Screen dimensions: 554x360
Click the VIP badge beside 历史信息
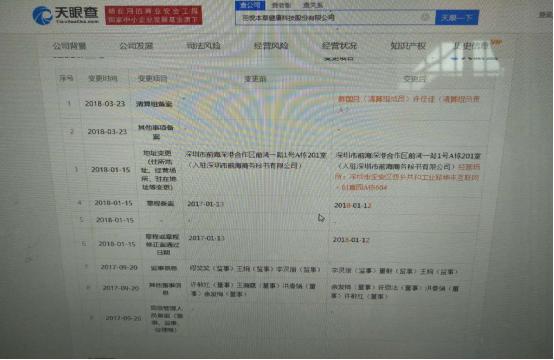click(496, 43)
